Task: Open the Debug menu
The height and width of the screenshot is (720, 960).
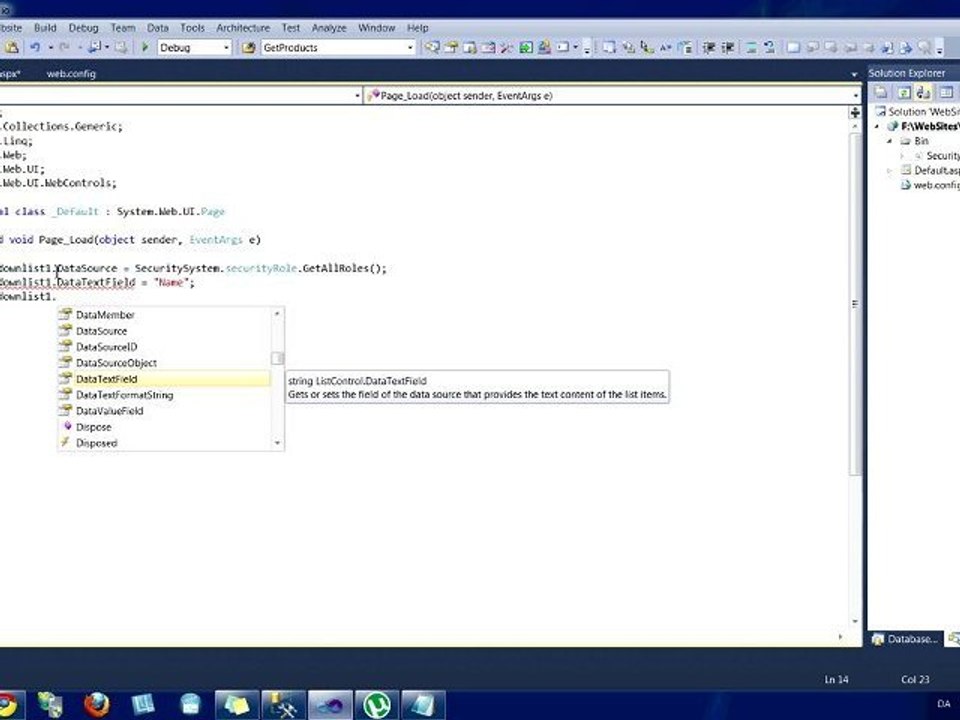Action: click(x=83, y=28)
